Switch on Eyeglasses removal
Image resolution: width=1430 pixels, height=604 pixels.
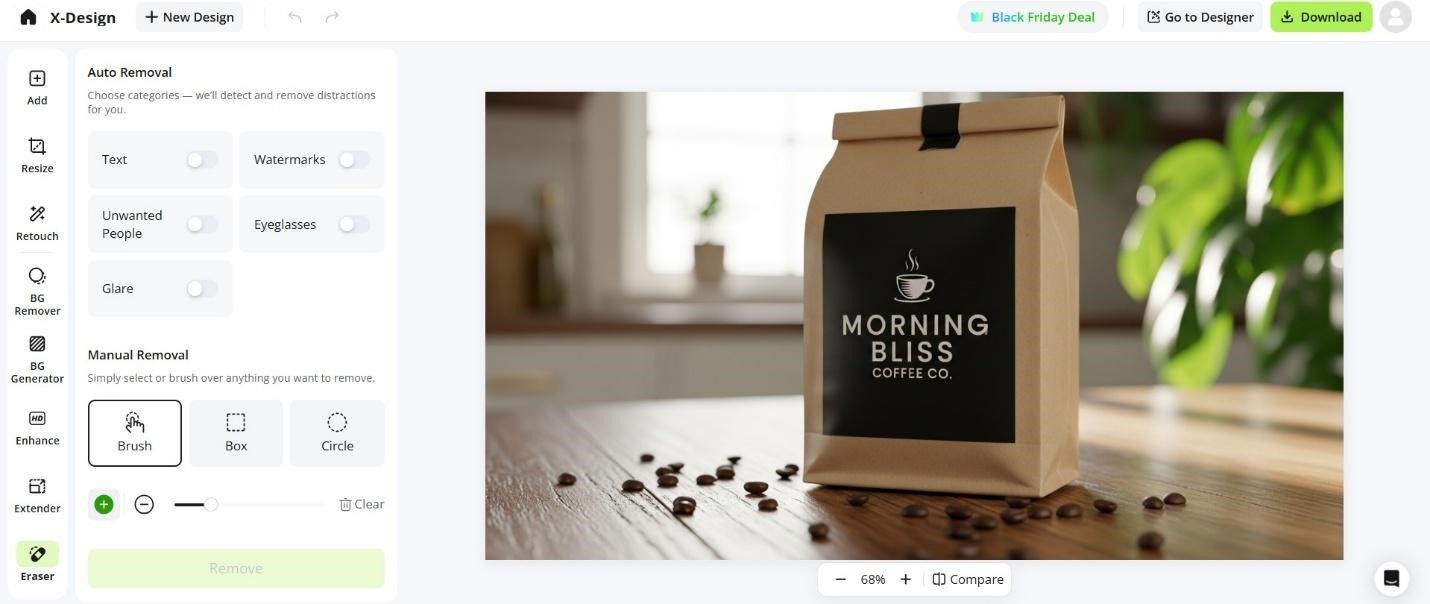coord(353,224)
